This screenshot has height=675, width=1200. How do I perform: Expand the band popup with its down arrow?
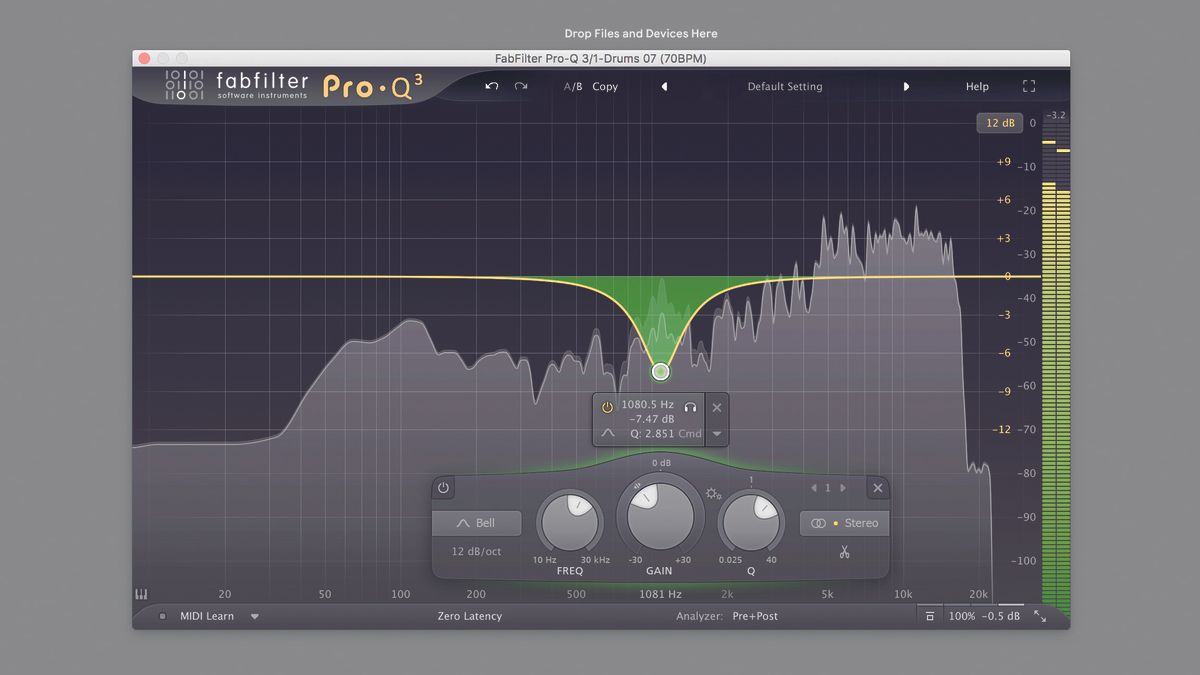[x=716, y=433]
